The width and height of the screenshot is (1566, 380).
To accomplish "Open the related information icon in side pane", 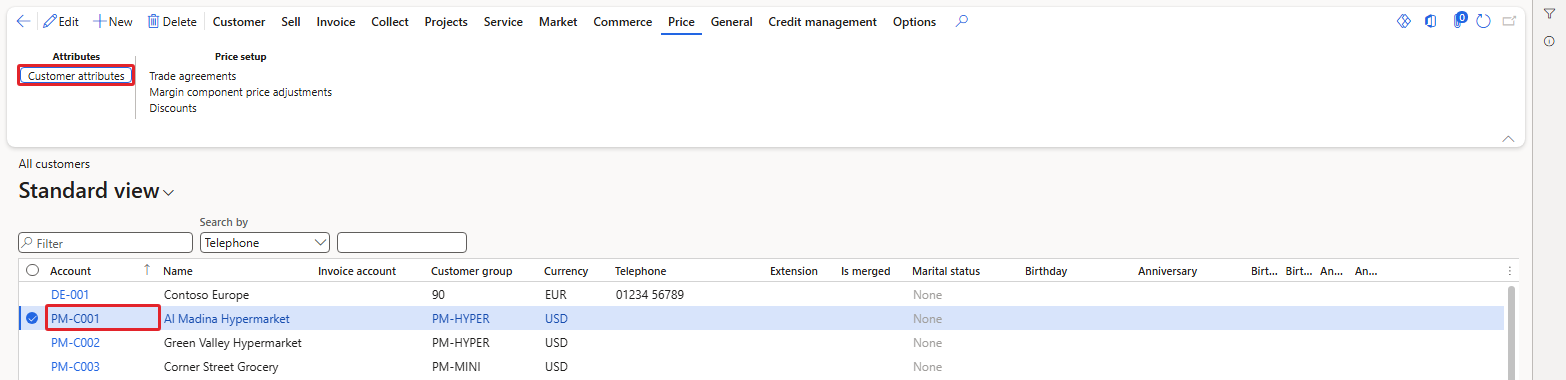I will (x=1549, y=41).
